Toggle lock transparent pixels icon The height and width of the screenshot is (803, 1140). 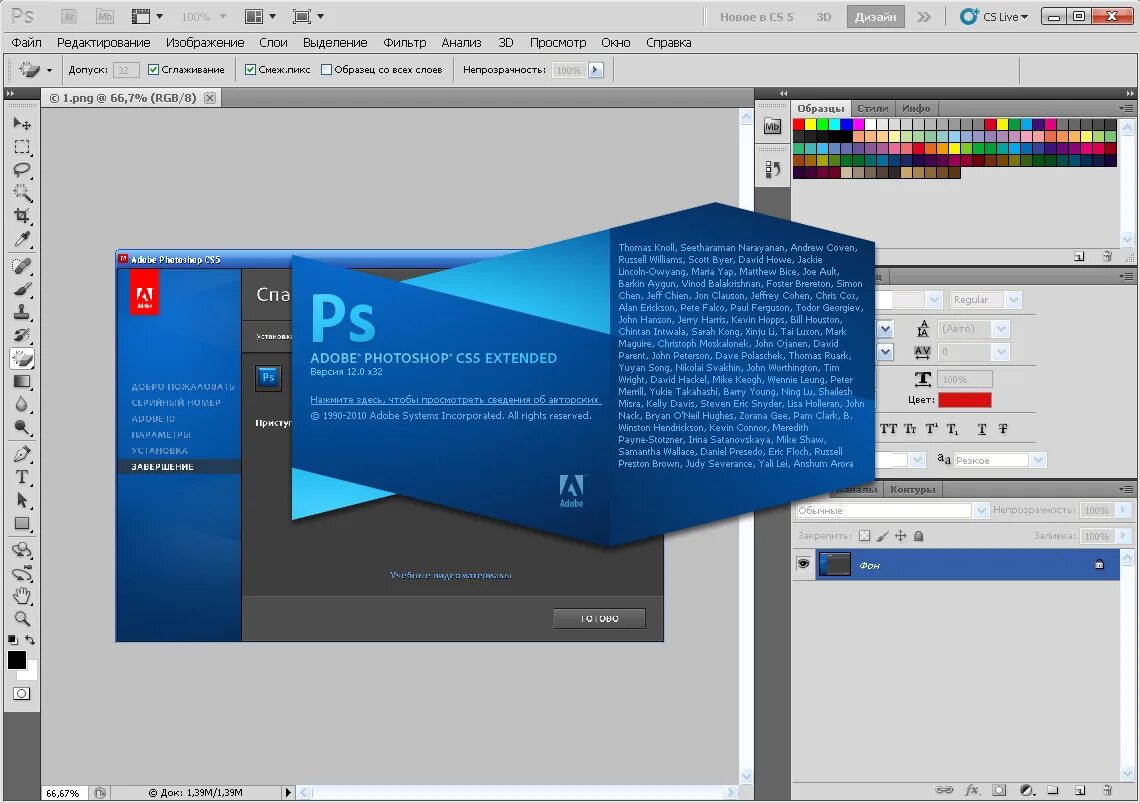coord(864,536)
